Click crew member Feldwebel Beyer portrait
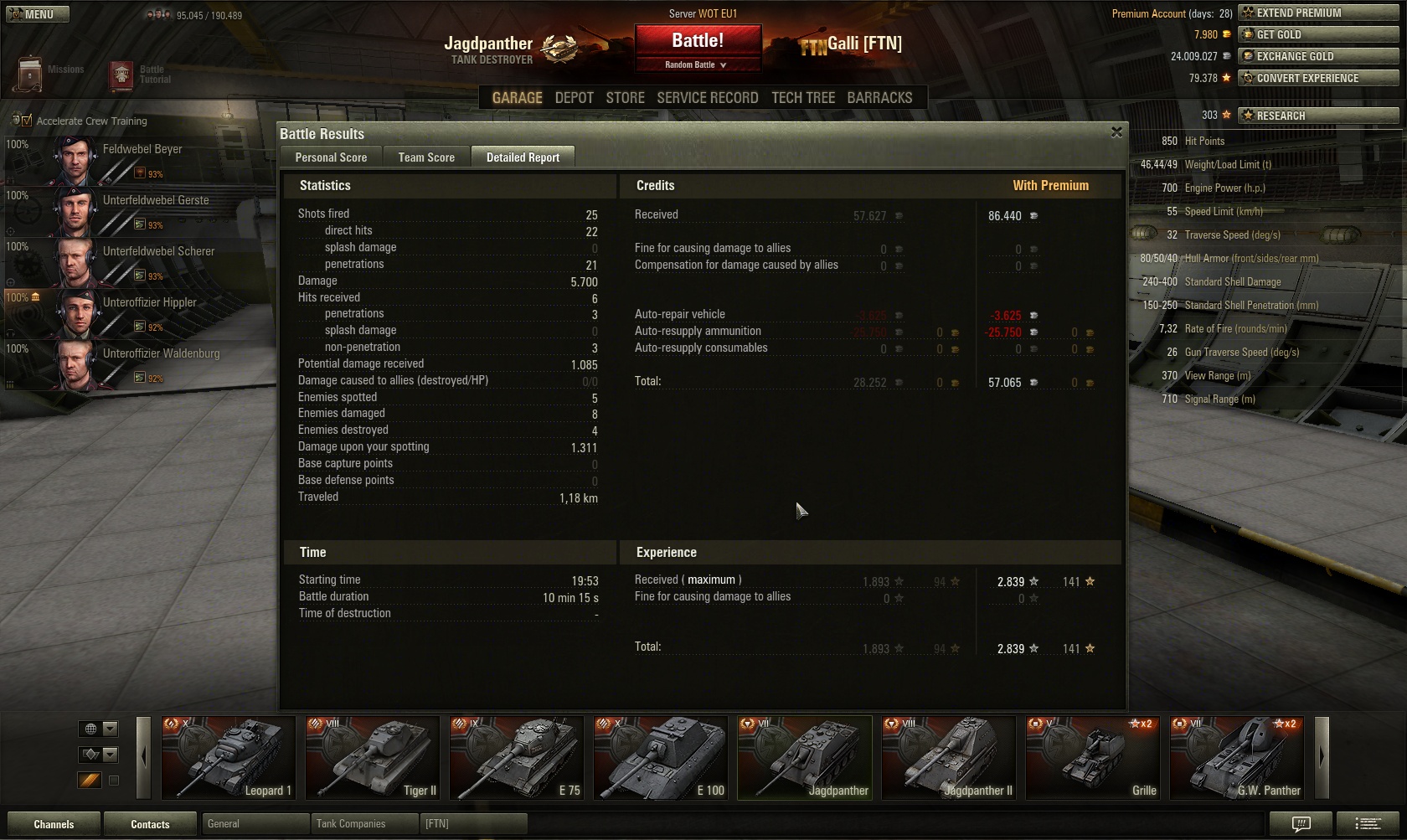Viewport: 1407px width, 840px height. click(76, 161)
